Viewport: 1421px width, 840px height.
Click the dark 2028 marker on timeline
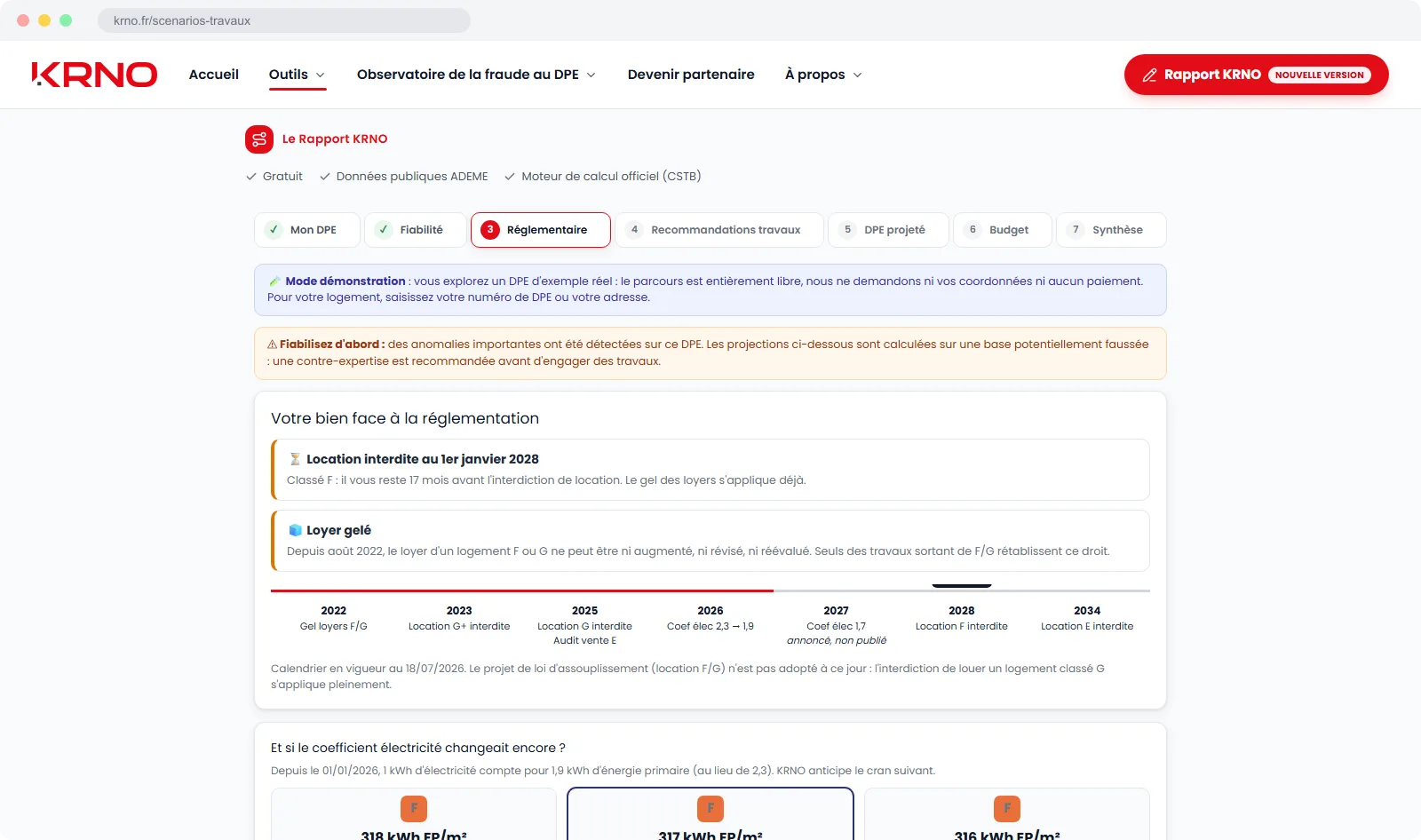click(x=962, y=586)
